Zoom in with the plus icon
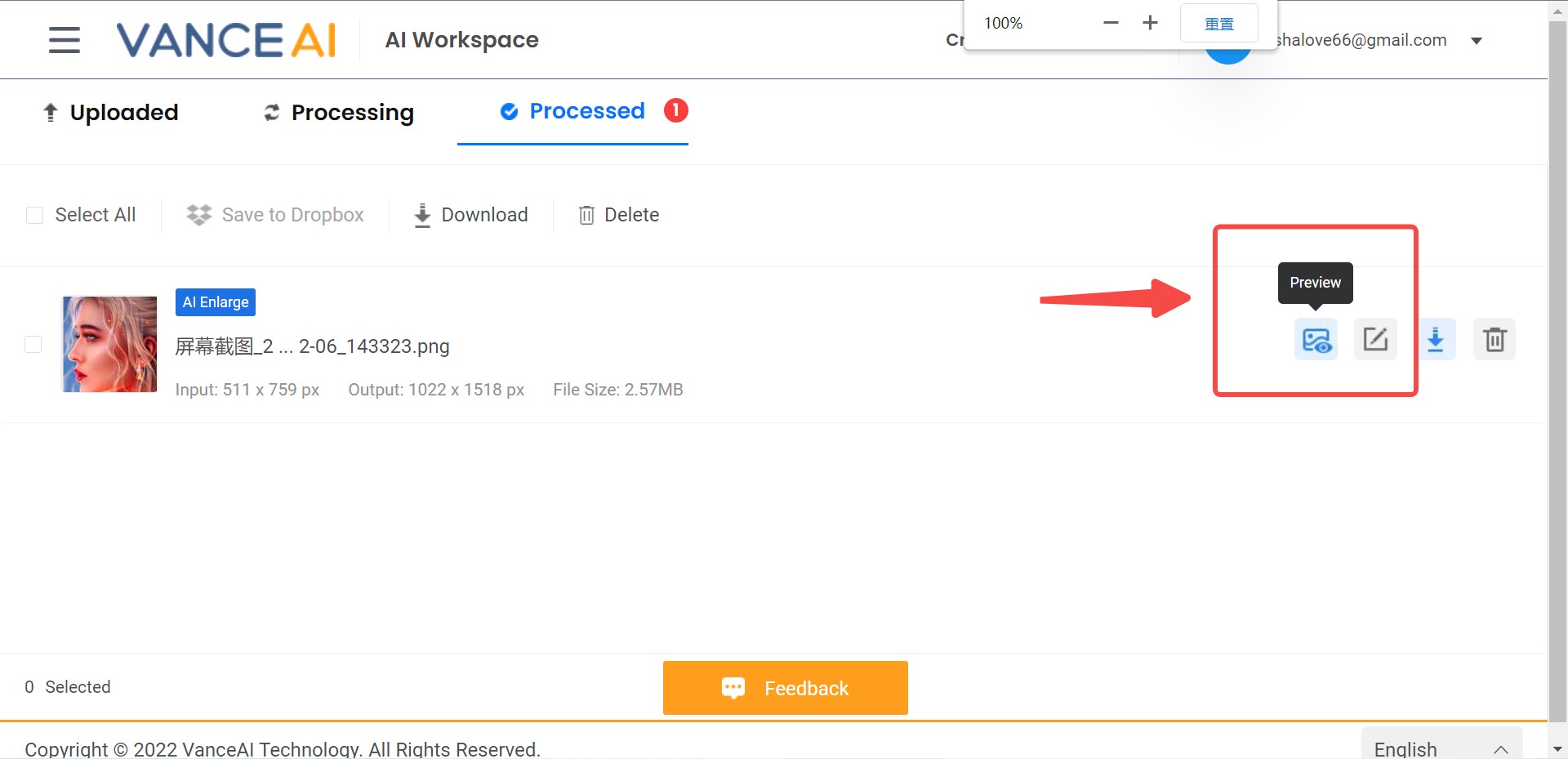The image size is (1568, 759). [x=1150, y=23]
